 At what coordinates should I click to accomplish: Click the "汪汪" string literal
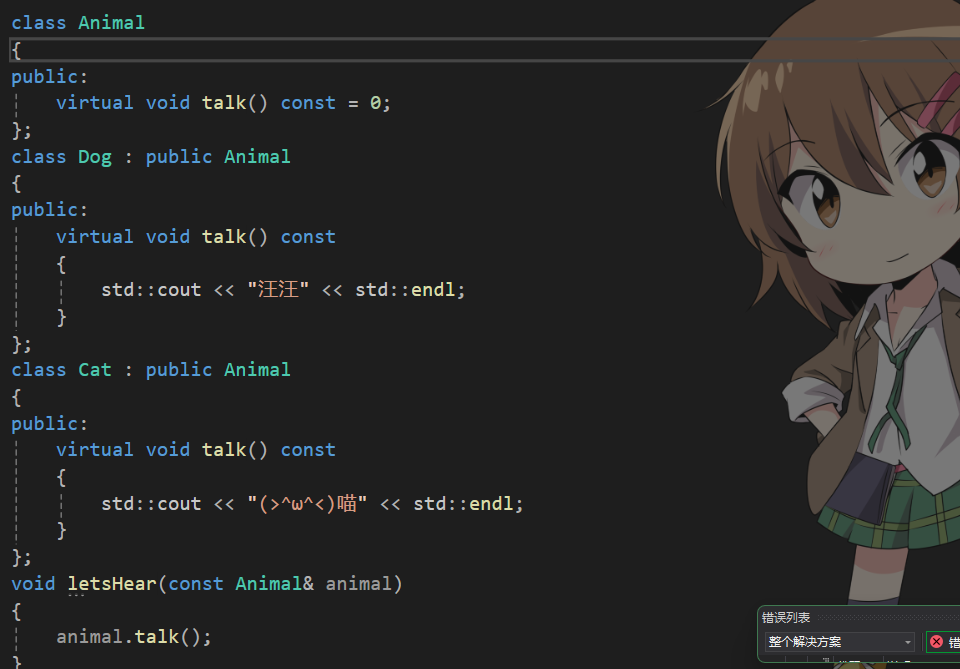coord(278,290)
